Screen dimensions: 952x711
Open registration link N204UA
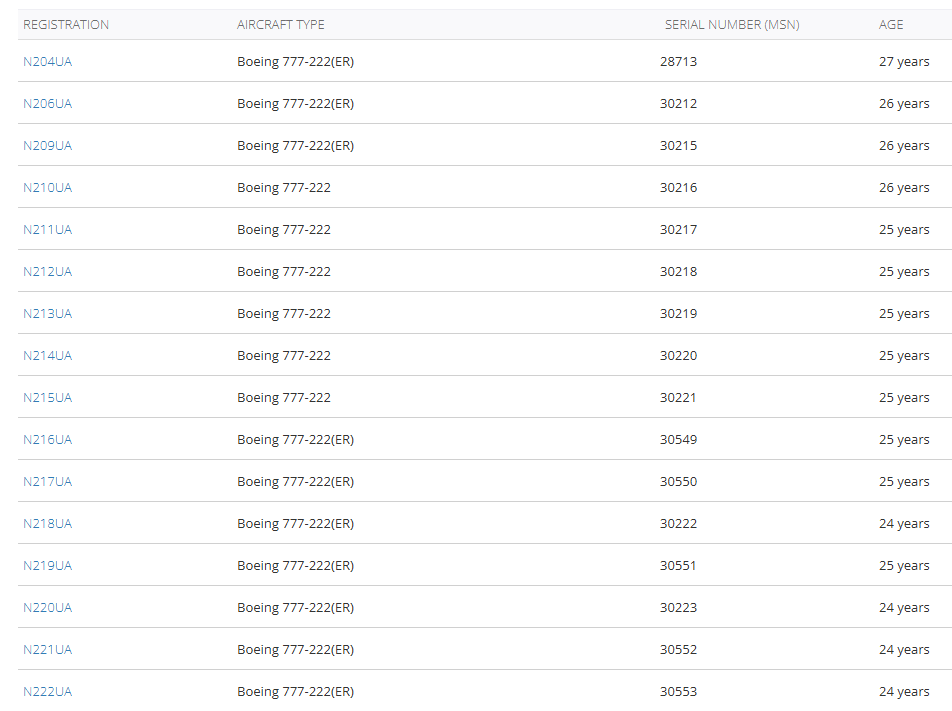click(x=47, y=61)
